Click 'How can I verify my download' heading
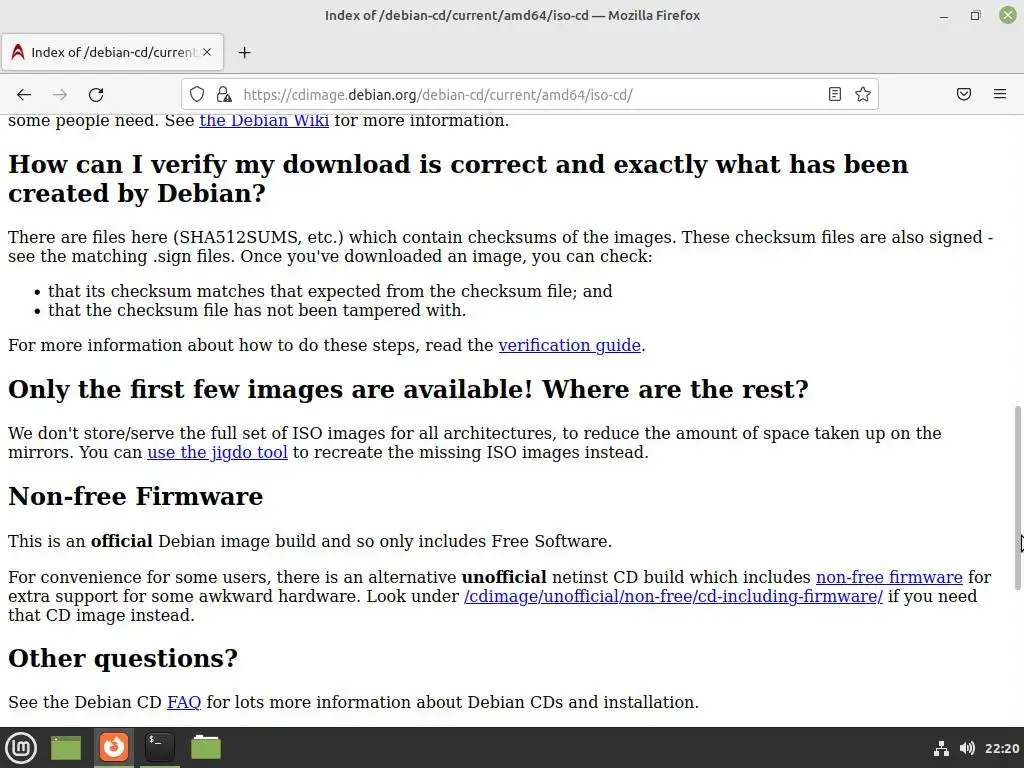1024x768 pixels. (458, 178)
